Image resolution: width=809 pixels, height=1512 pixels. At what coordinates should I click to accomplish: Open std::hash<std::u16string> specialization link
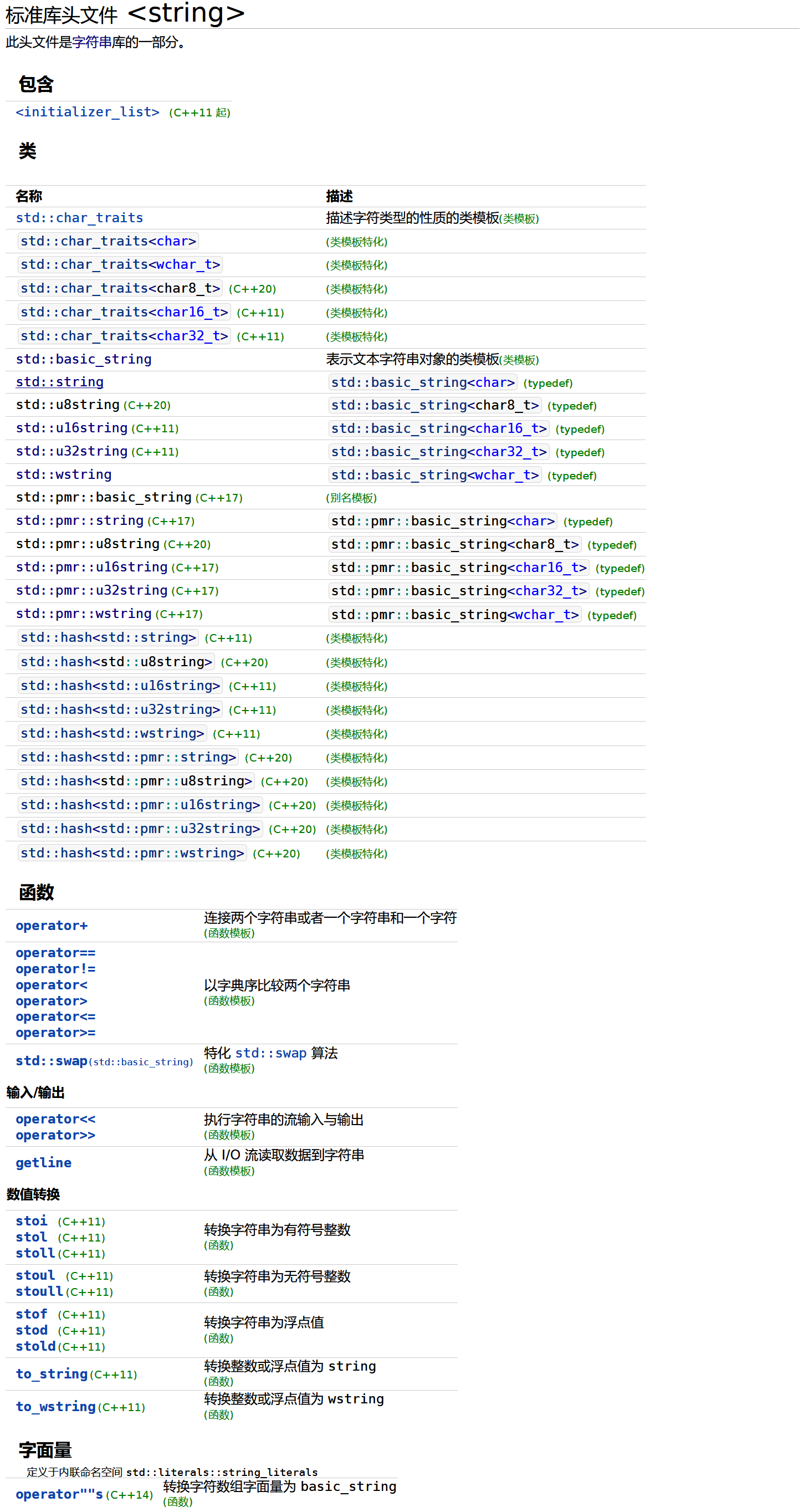coord(120,686)
